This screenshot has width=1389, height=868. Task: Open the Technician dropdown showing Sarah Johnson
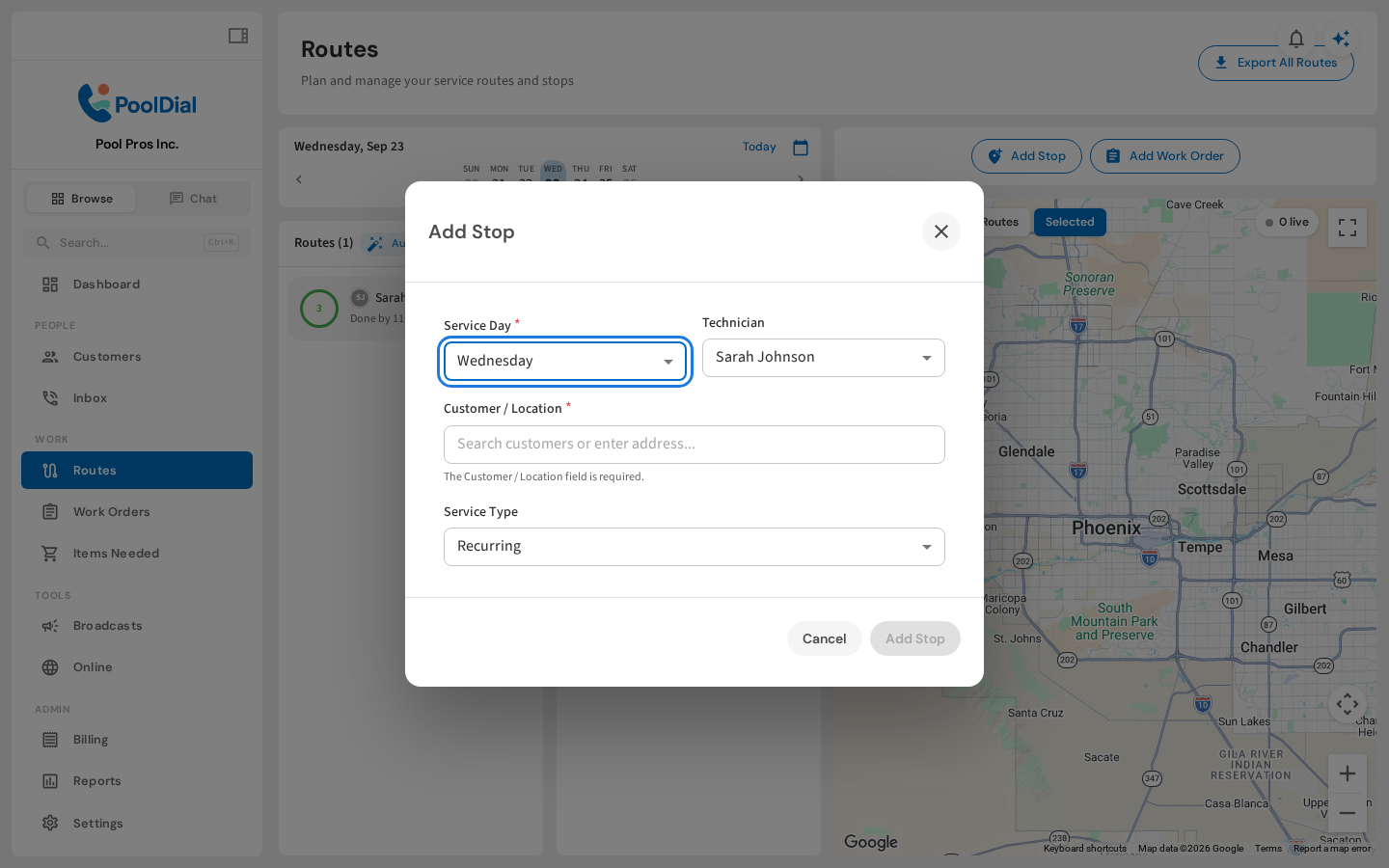coord(824,358)
